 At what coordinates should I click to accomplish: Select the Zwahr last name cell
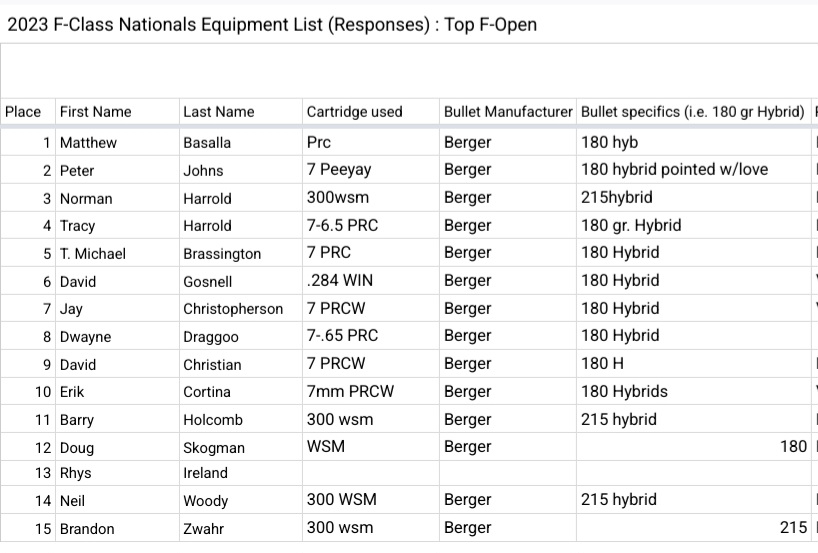[x=205, y=529]
